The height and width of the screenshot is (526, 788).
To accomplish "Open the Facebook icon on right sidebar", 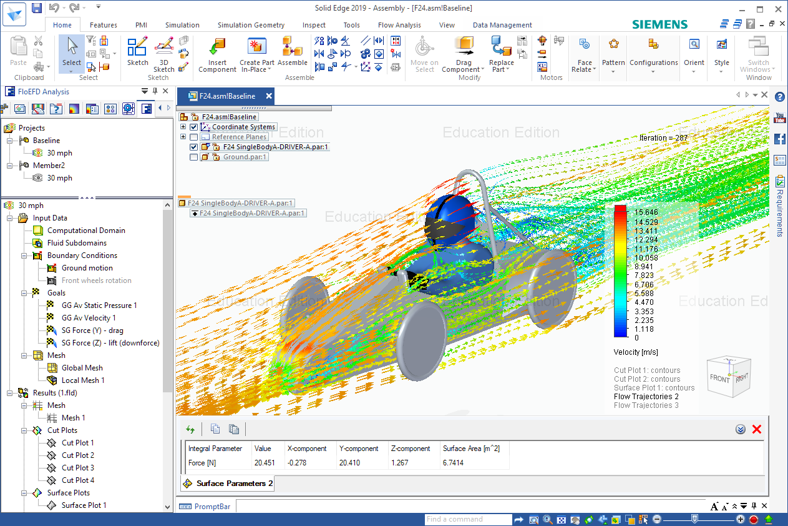I will click(x=779, y=139).
